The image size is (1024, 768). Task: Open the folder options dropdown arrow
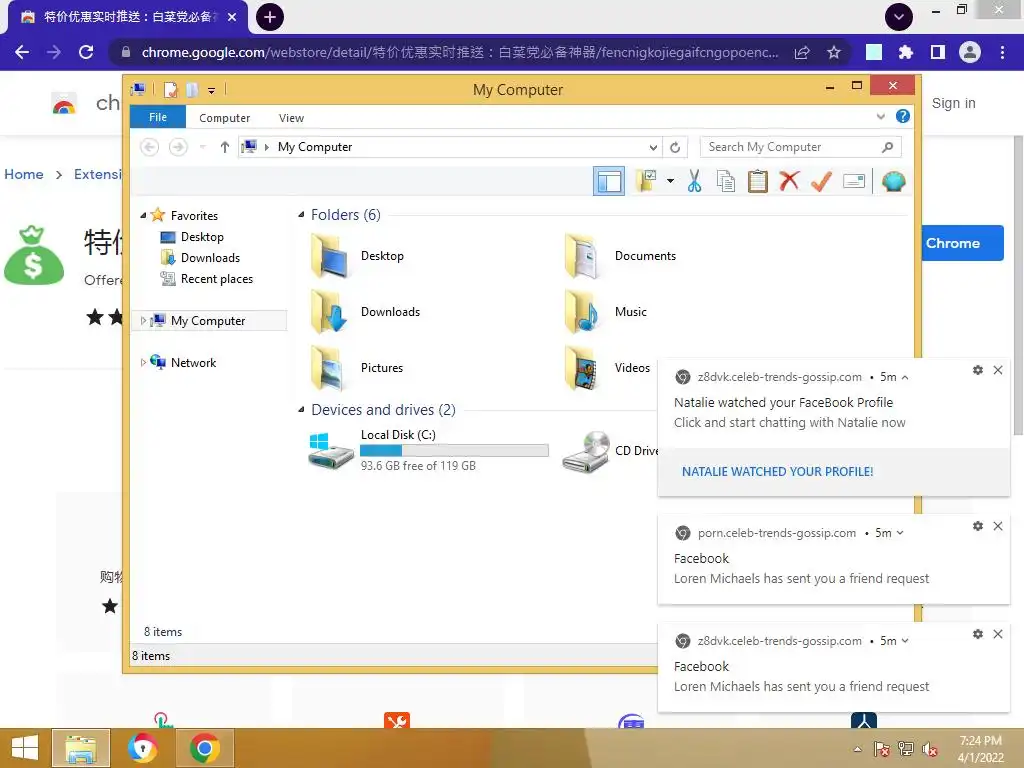(x=670, y=181)
